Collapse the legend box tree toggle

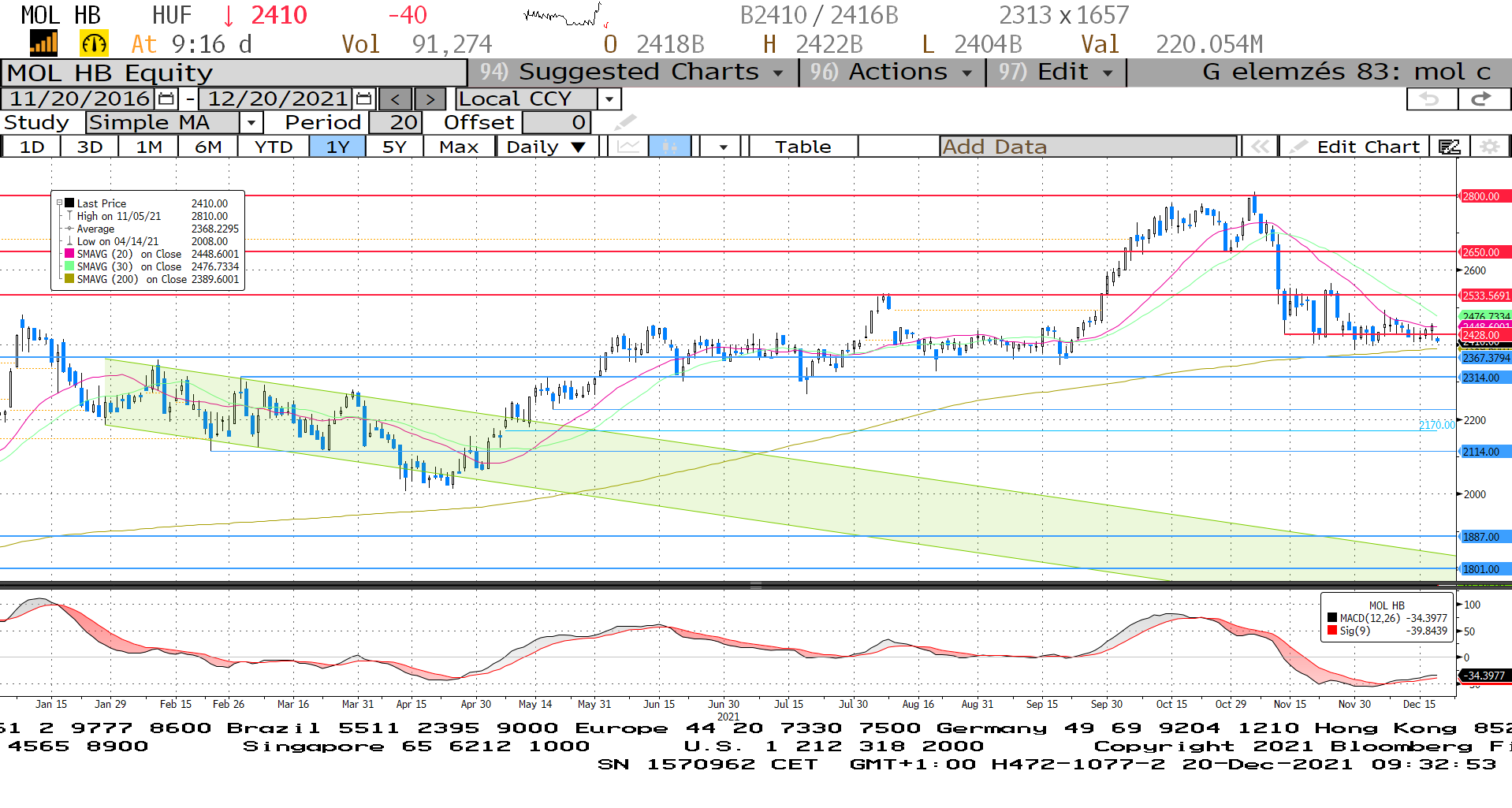click(58, 203)
